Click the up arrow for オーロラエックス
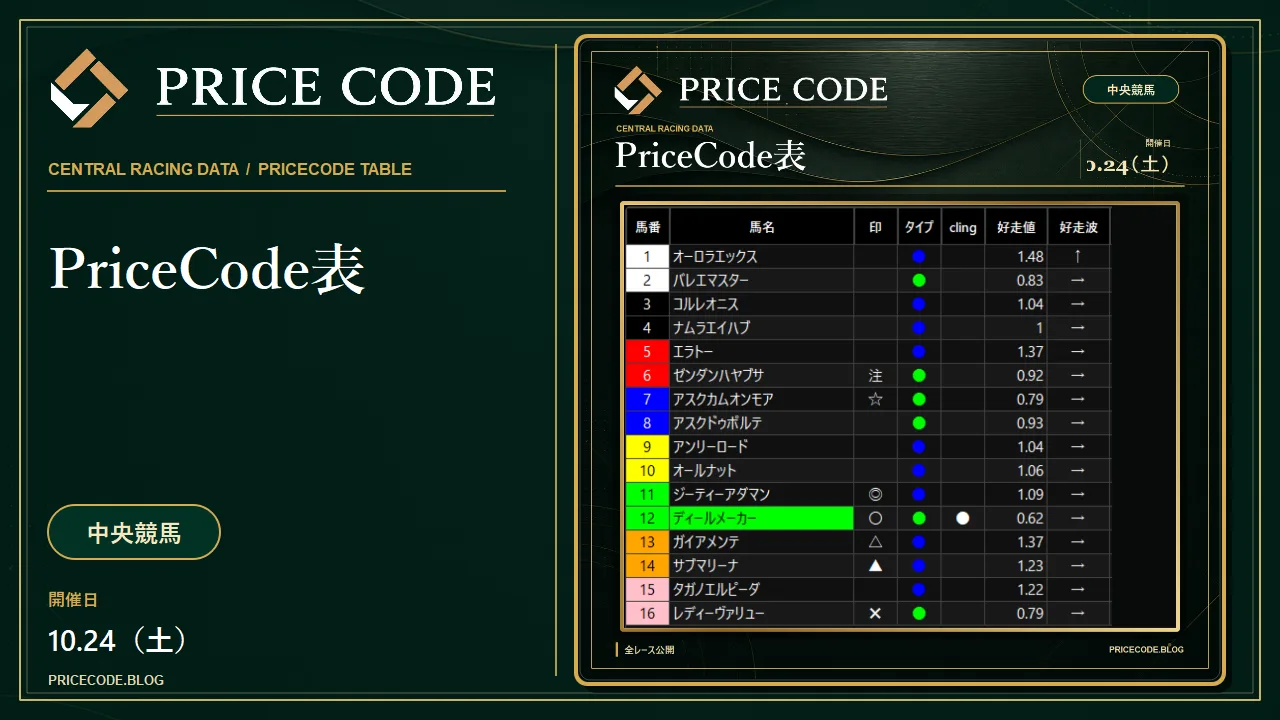 (1078, 257)
